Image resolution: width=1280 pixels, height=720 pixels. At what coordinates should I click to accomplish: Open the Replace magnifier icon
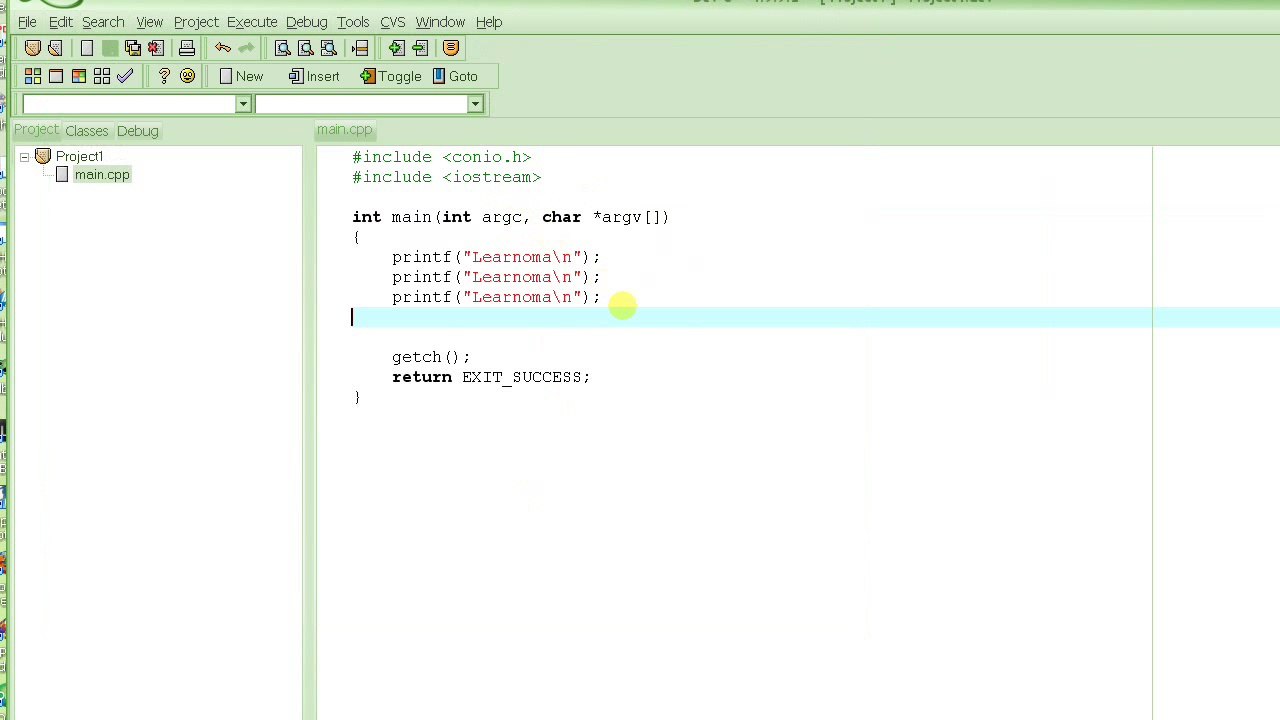pos(305,48)
